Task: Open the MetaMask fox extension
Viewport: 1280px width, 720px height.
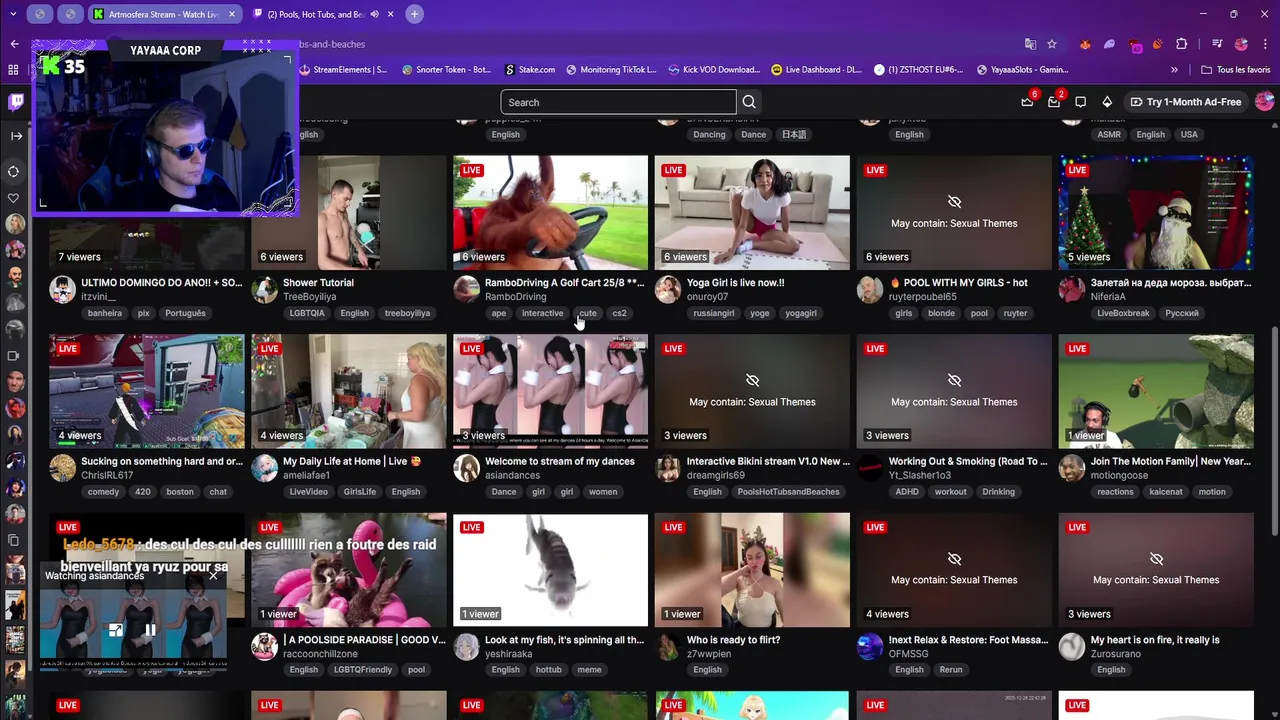Action: [1085, 44]
